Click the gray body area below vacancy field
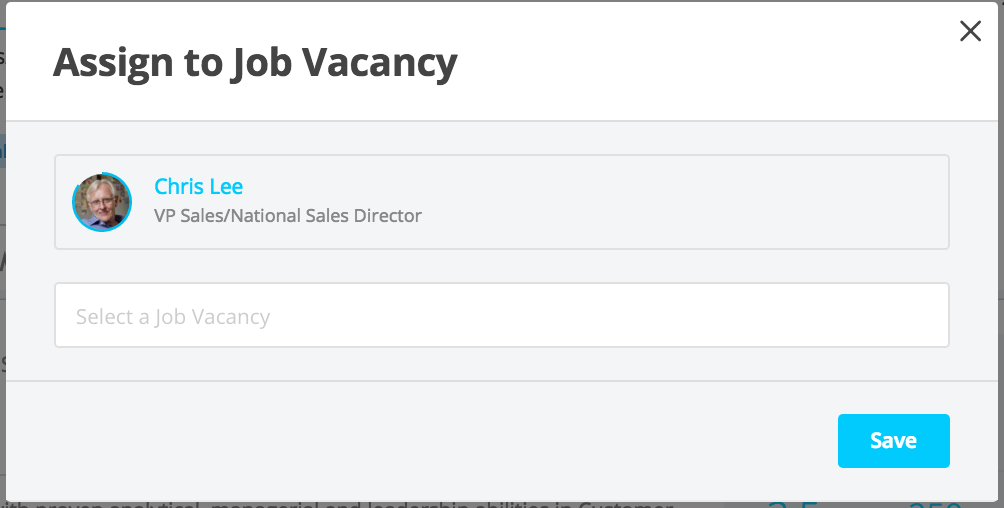Screen dimensions: 1004x508 (501, 364)
